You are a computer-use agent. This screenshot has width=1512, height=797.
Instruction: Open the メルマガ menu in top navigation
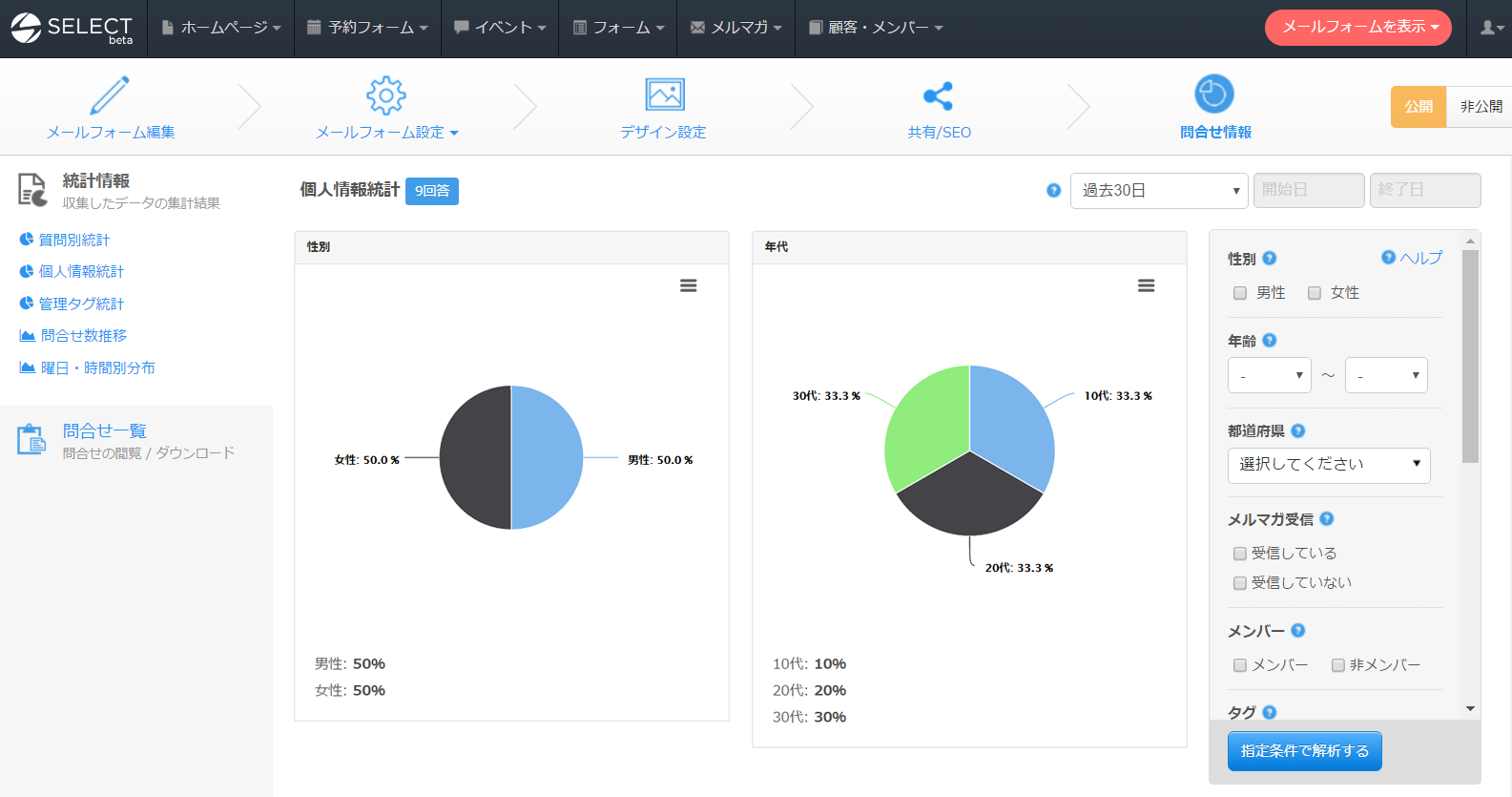click(735, 28)
